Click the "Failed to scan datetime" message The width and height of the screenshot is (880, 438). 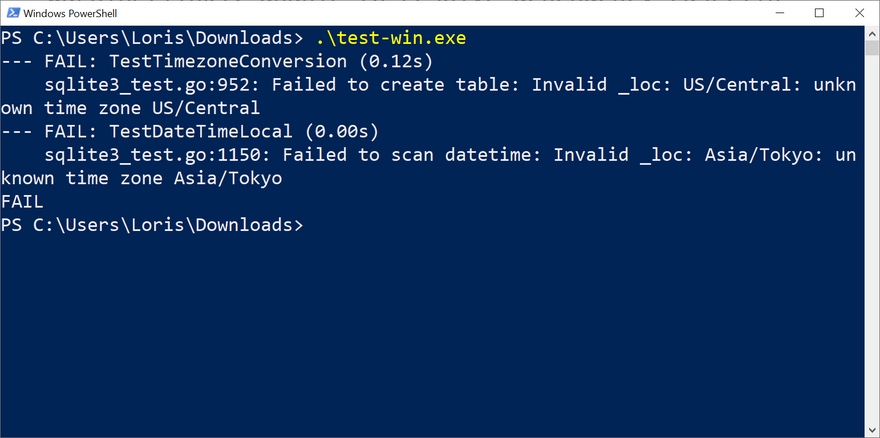tap(412, 155)
